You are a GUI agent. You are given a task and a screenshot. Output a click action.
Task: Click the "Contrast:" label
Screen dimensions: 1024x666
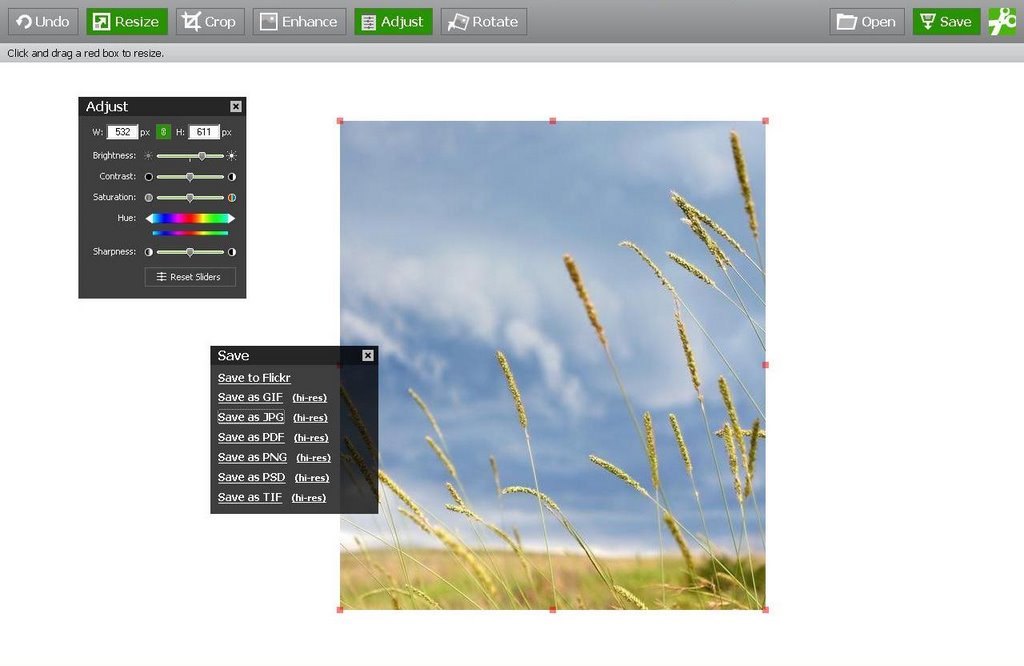(x=118, y=176)
